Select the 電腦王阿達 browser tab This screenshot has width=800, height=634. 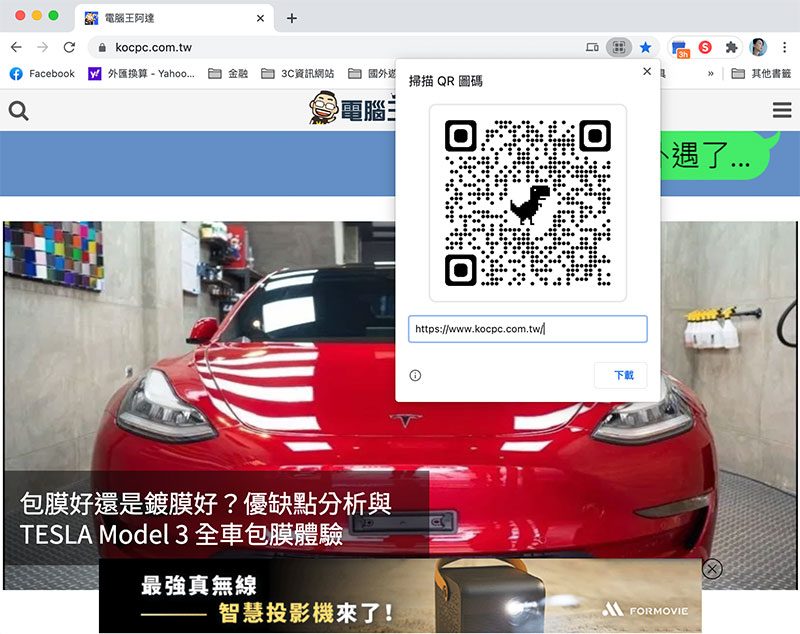tap(174, 18)
